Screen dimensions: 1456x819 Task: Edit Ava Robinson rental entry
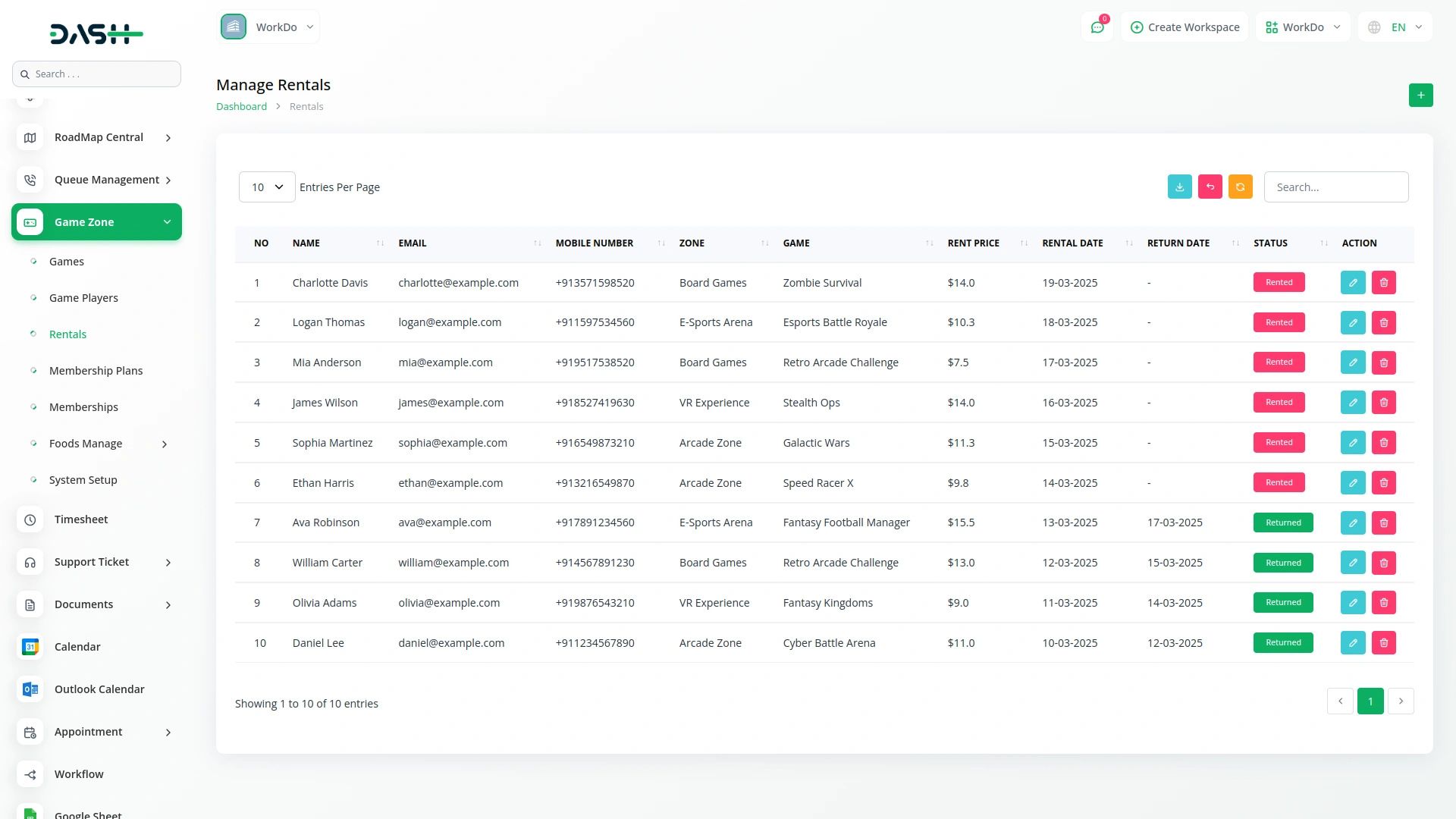click(1353, 523)
